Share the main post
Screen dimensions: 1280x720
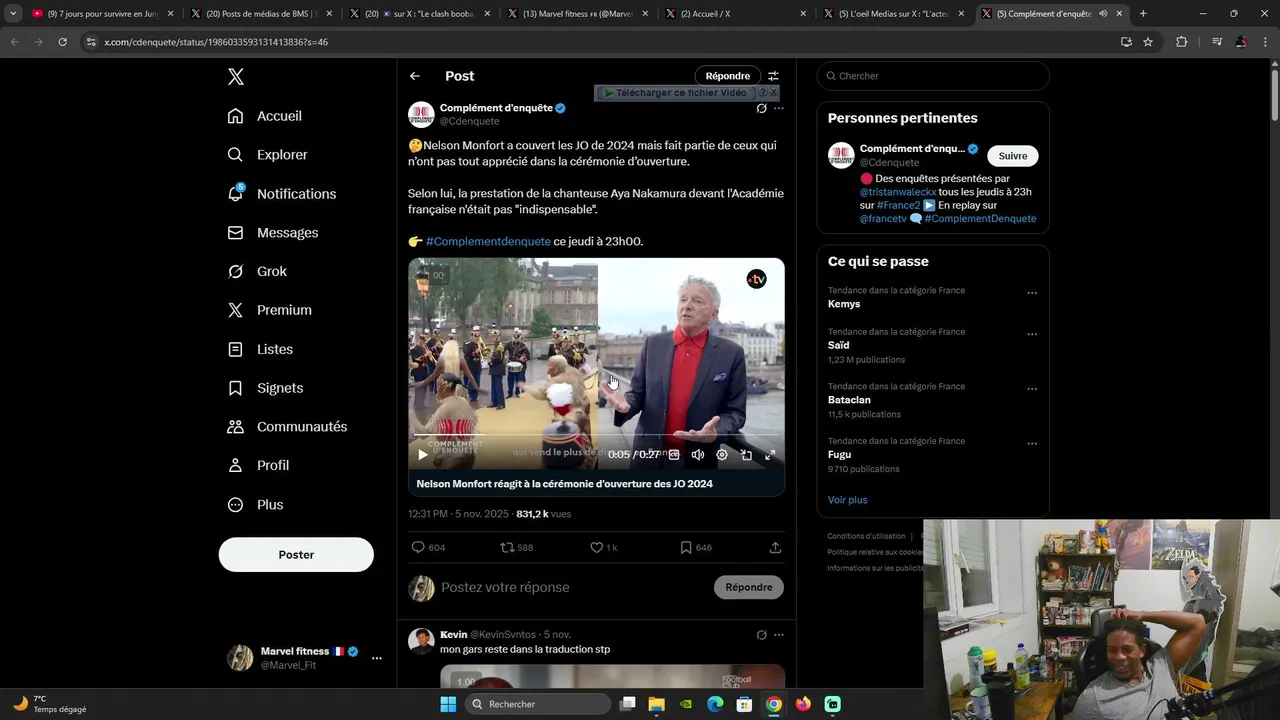(x=775, y=547)
